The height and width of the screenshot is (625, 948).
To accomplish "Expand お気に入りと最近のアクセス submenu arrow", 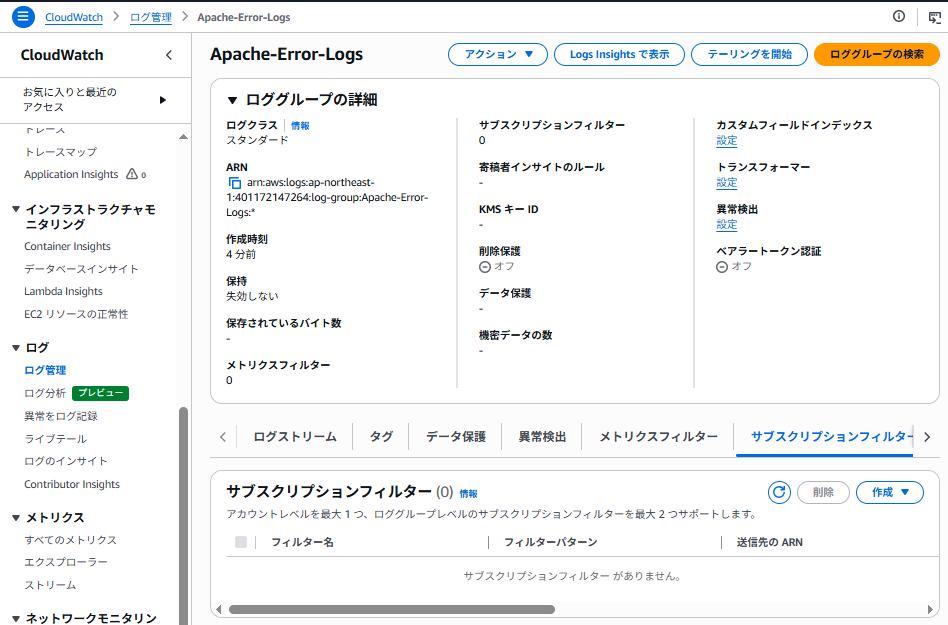I will pos(163,100).
